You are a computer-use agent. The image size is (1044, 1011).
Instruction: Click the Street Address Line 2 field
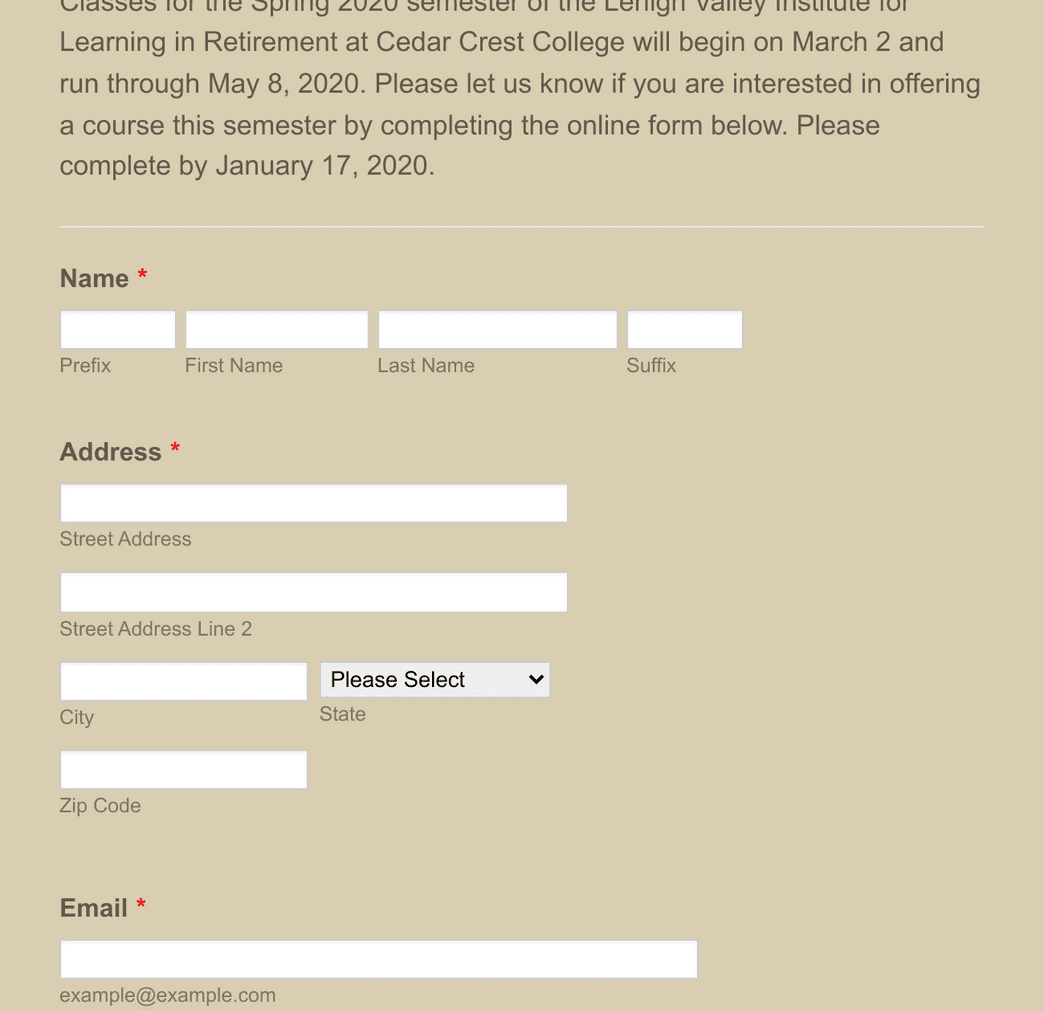[x=313, y=592]
